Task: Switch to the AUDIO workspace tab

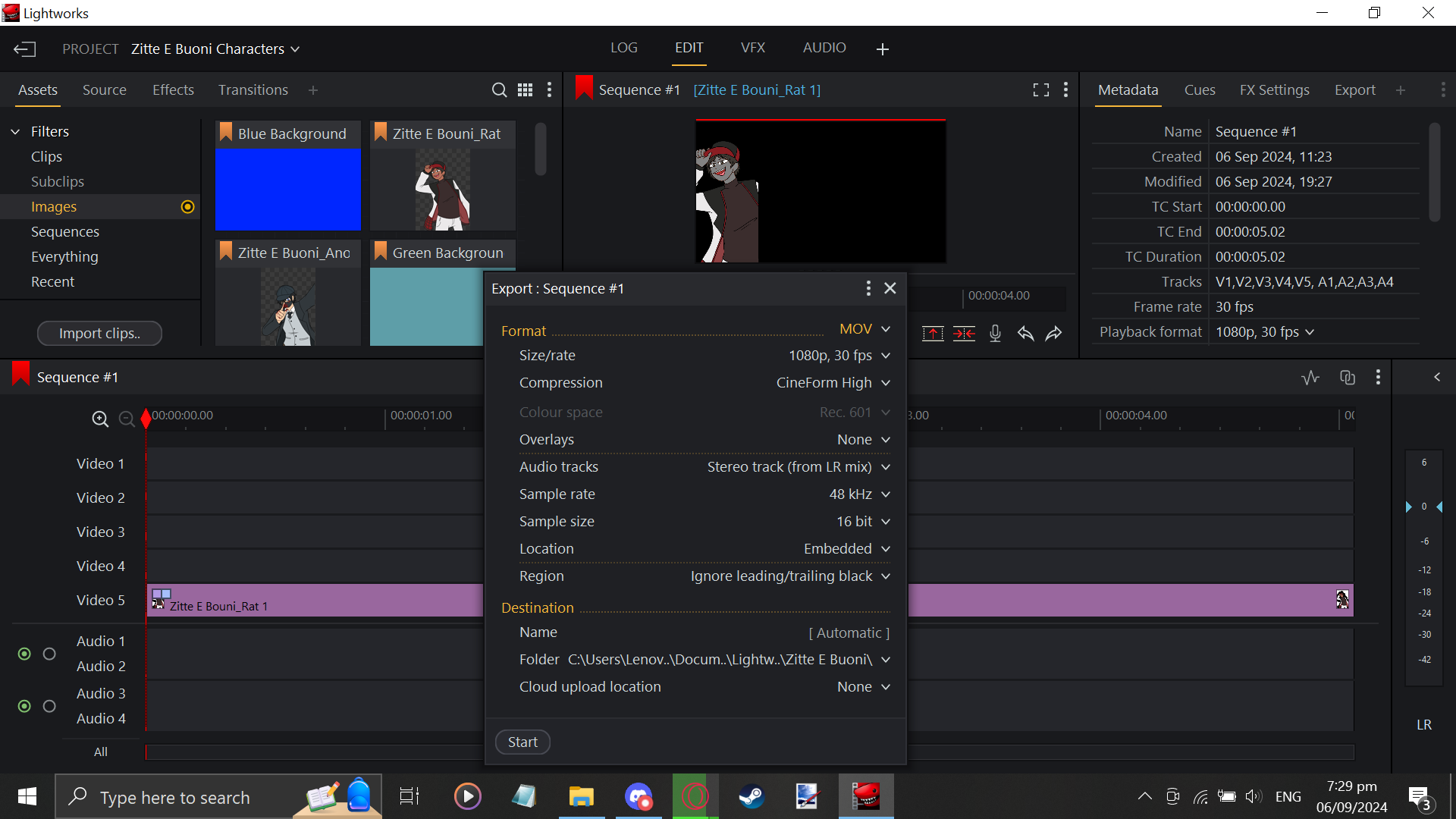Action: pos(824,48)
